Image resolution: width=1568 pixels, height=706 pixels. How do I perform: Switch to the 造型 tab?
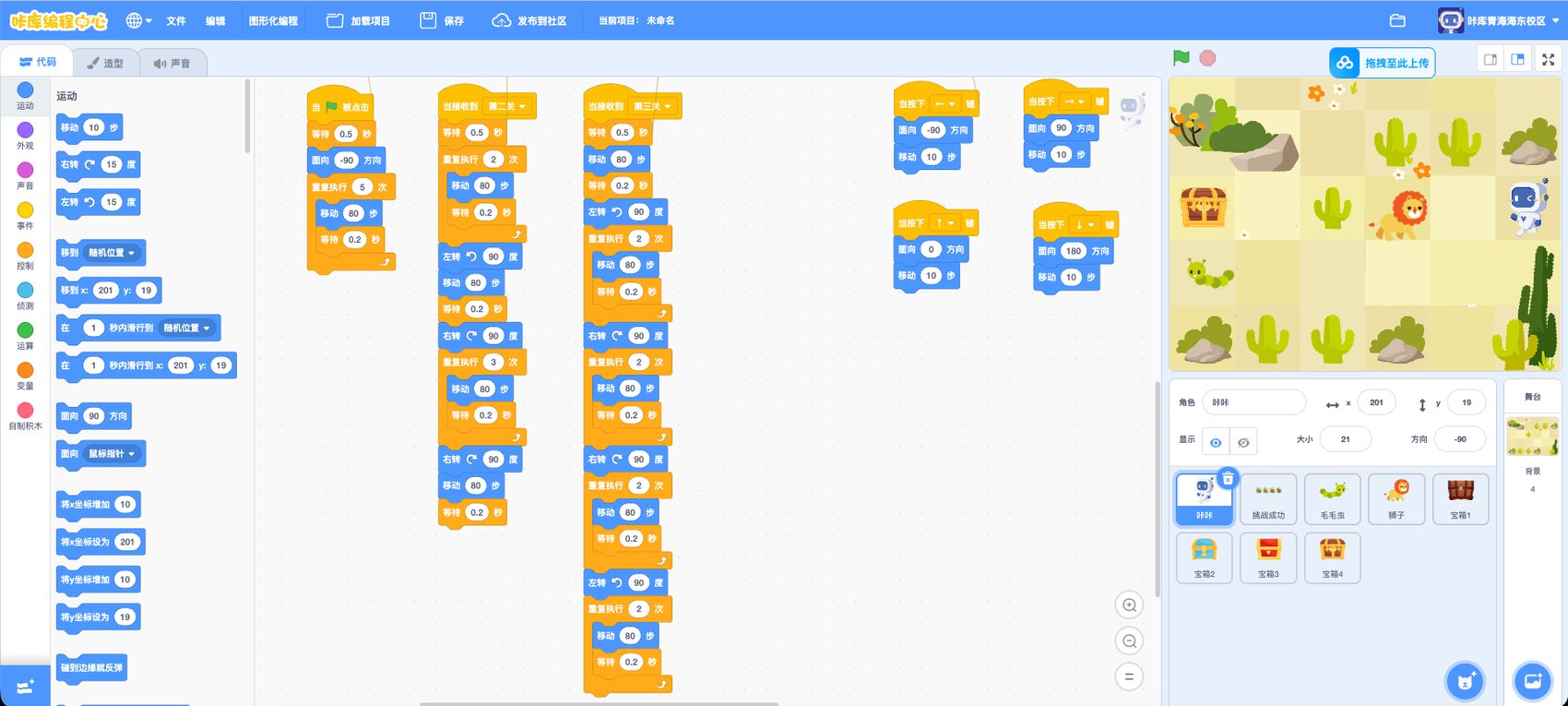105,63
